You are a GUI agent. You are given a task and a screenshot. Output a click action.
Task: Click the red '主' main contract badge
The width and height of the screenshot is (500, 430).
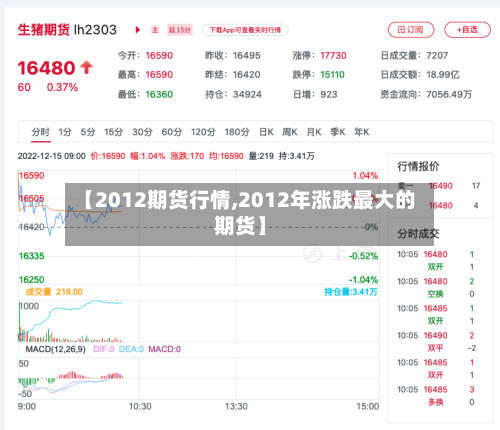click(x=155, y=30)
